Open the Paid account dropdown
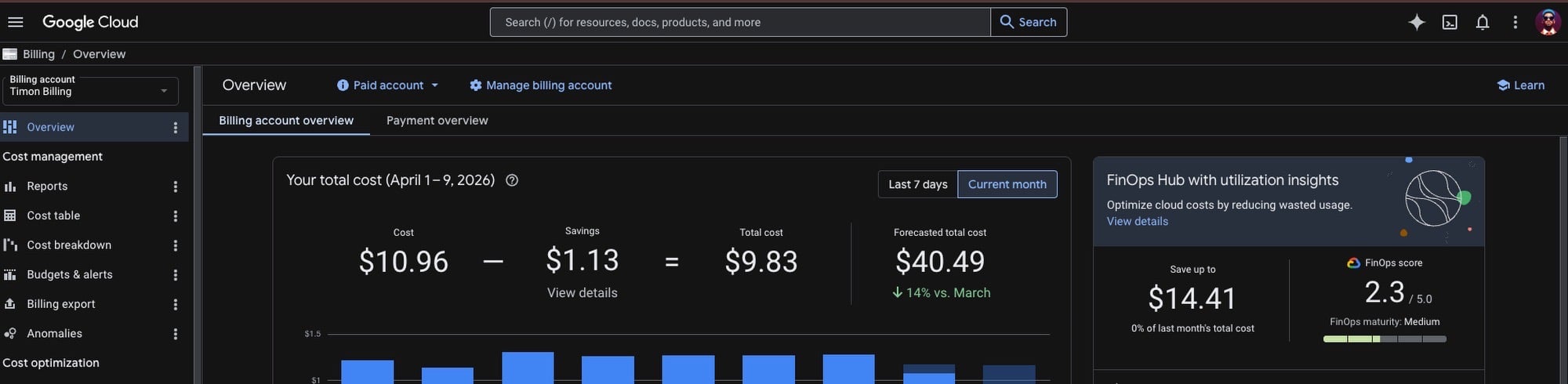 pos(388,85)
